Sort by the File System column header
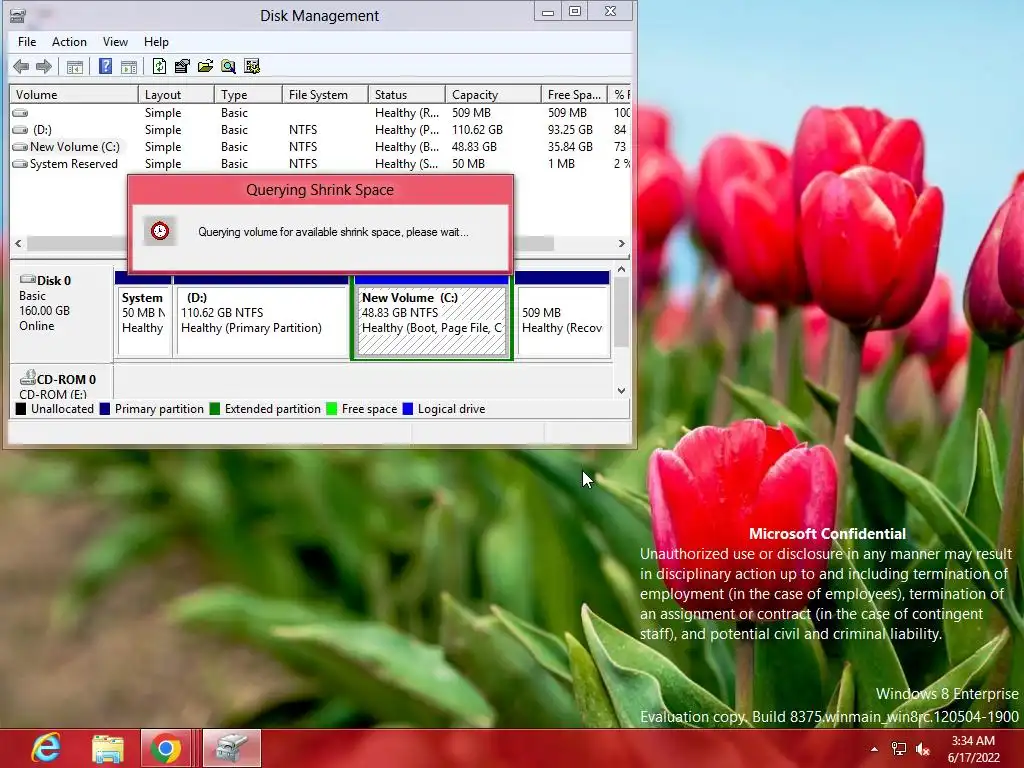 pyautogui.click(x=325, y=95)
